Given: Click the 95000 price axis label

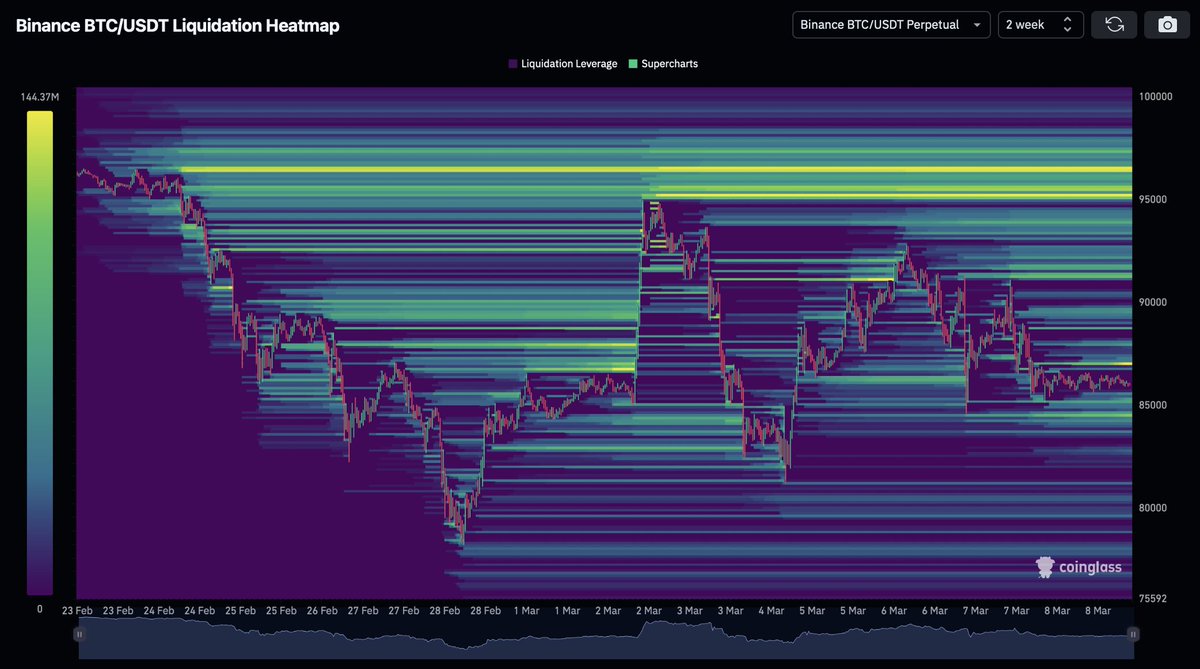Looking at the screenshot, I should (x=1152, y=200).
